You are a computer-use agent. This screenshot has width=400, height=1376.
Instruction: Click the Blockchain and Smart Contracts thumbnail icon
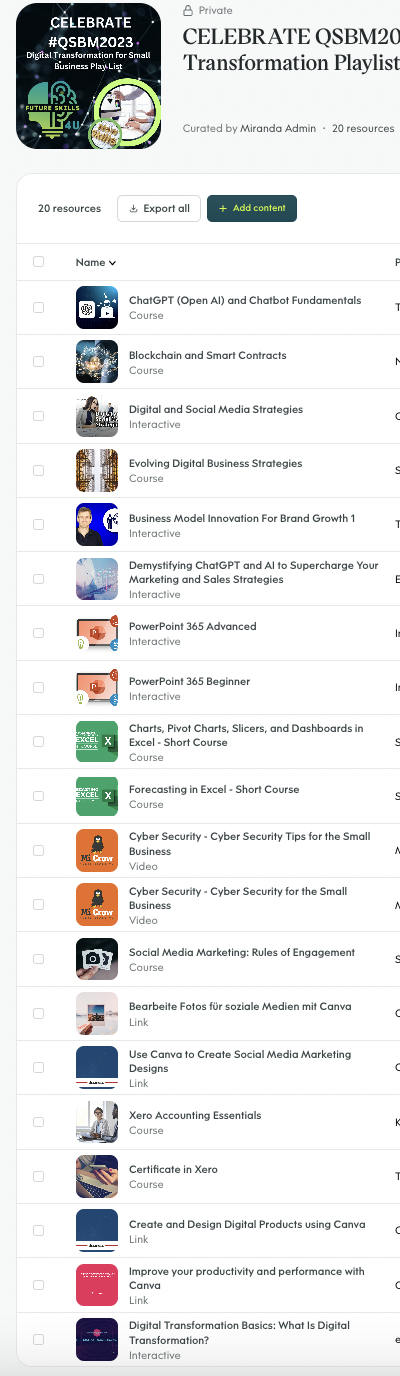pyautogui.click(x=97, y=362)
